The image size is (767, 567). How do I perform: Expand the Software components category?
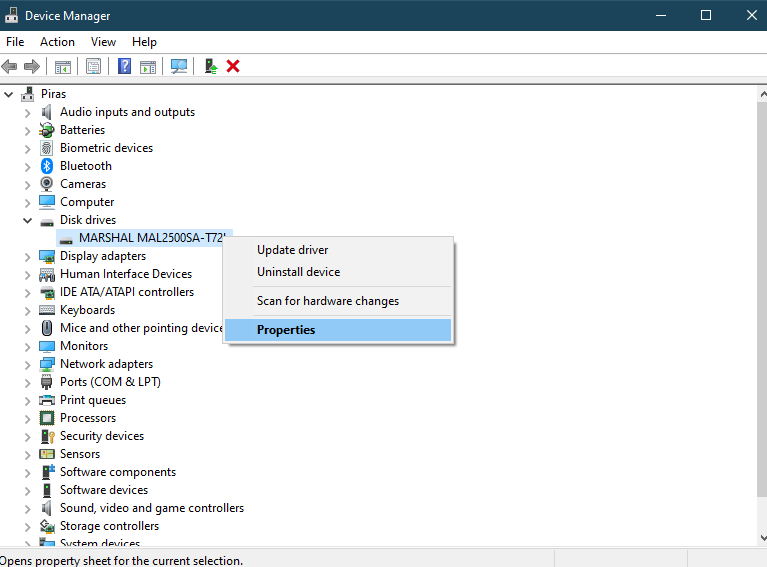pyautogui.click(x=27, y=473)
